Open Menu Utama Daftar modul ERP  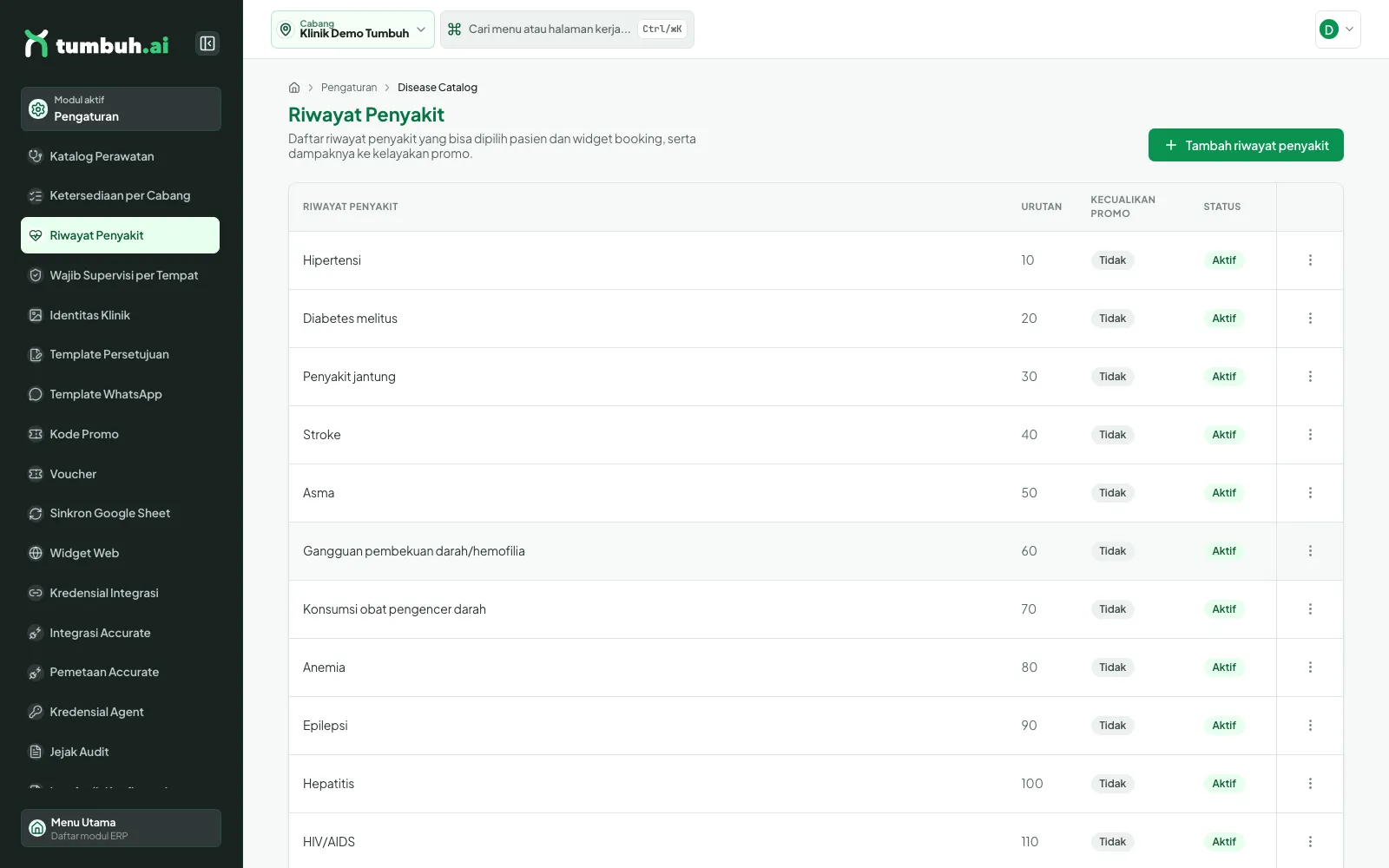click(x=121, y=828)
